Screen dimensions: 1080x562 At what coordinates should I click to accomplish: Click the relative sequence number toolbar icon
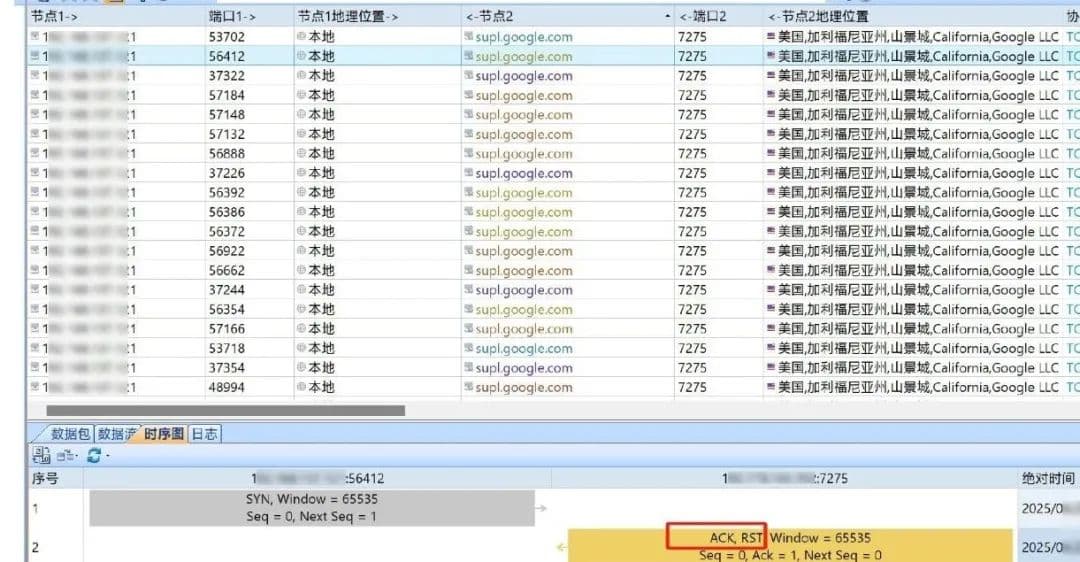[41, 455]
